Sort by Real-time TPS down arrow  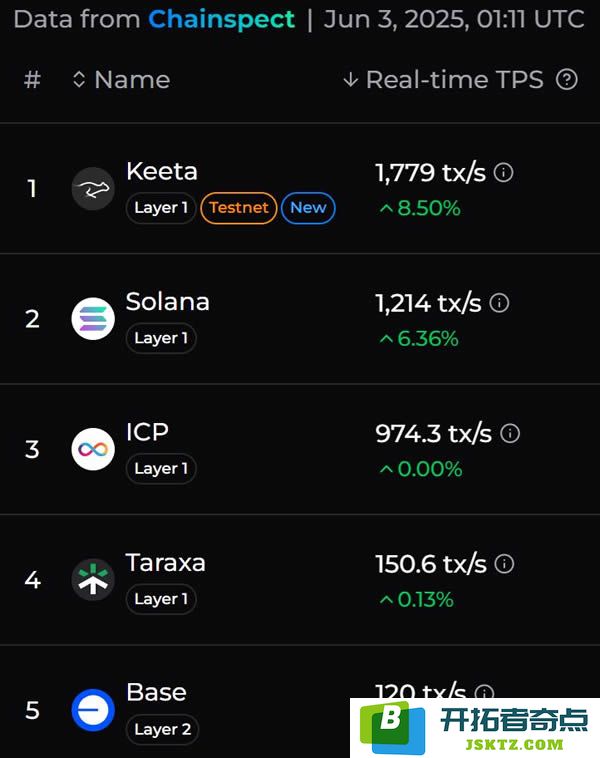pyautogui.click(x=351, y=80)
